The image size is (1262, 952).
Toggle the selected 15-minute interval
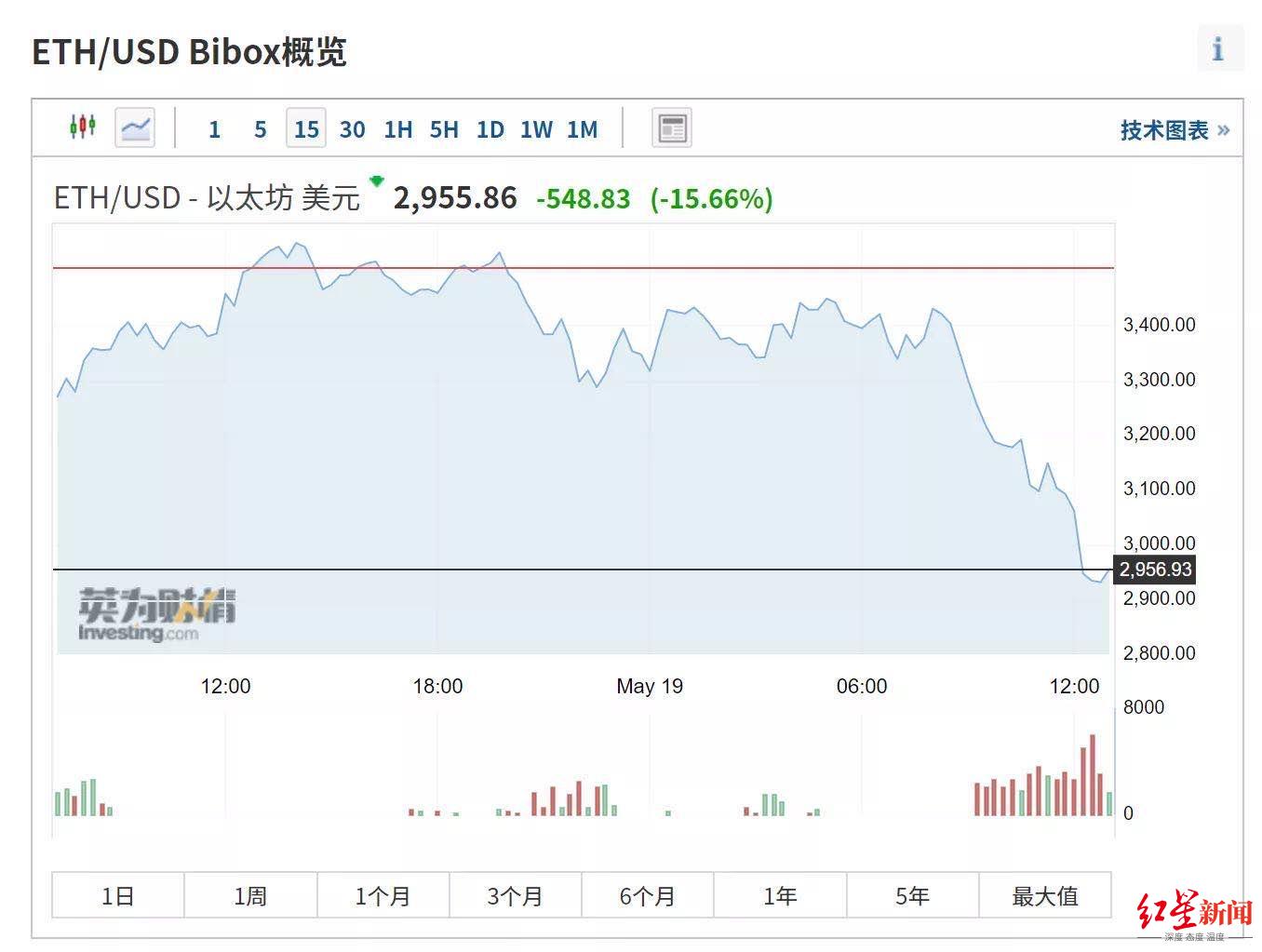point(306,129)
